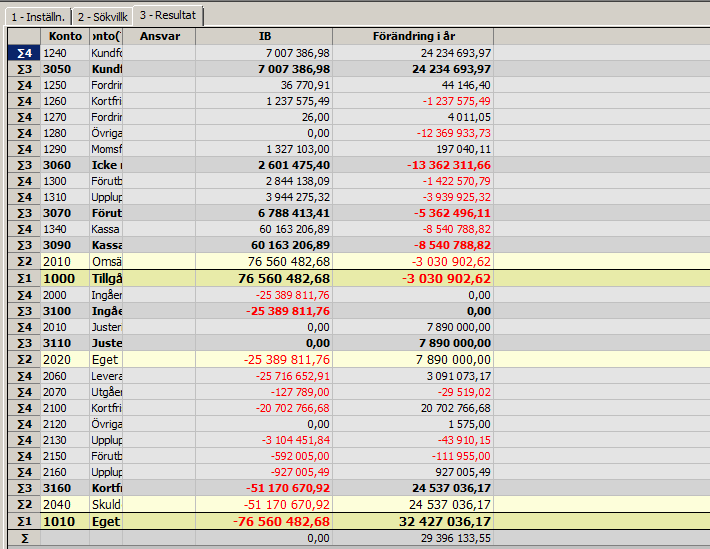Viewport: 710px width, 549px height.
Task: Click bold change value -3 030 902,62 for 1000
Action: pyautogui.click(x=446, y=278)
